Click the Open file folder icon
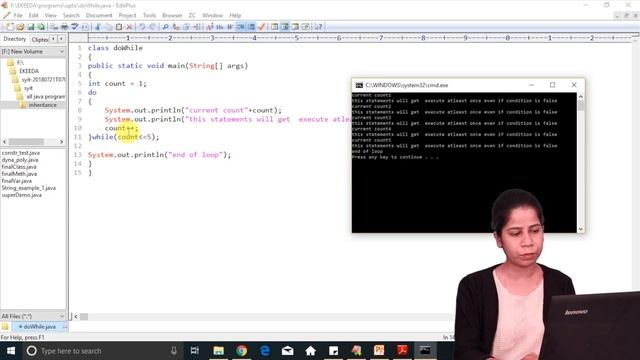 tap(20, 27)
